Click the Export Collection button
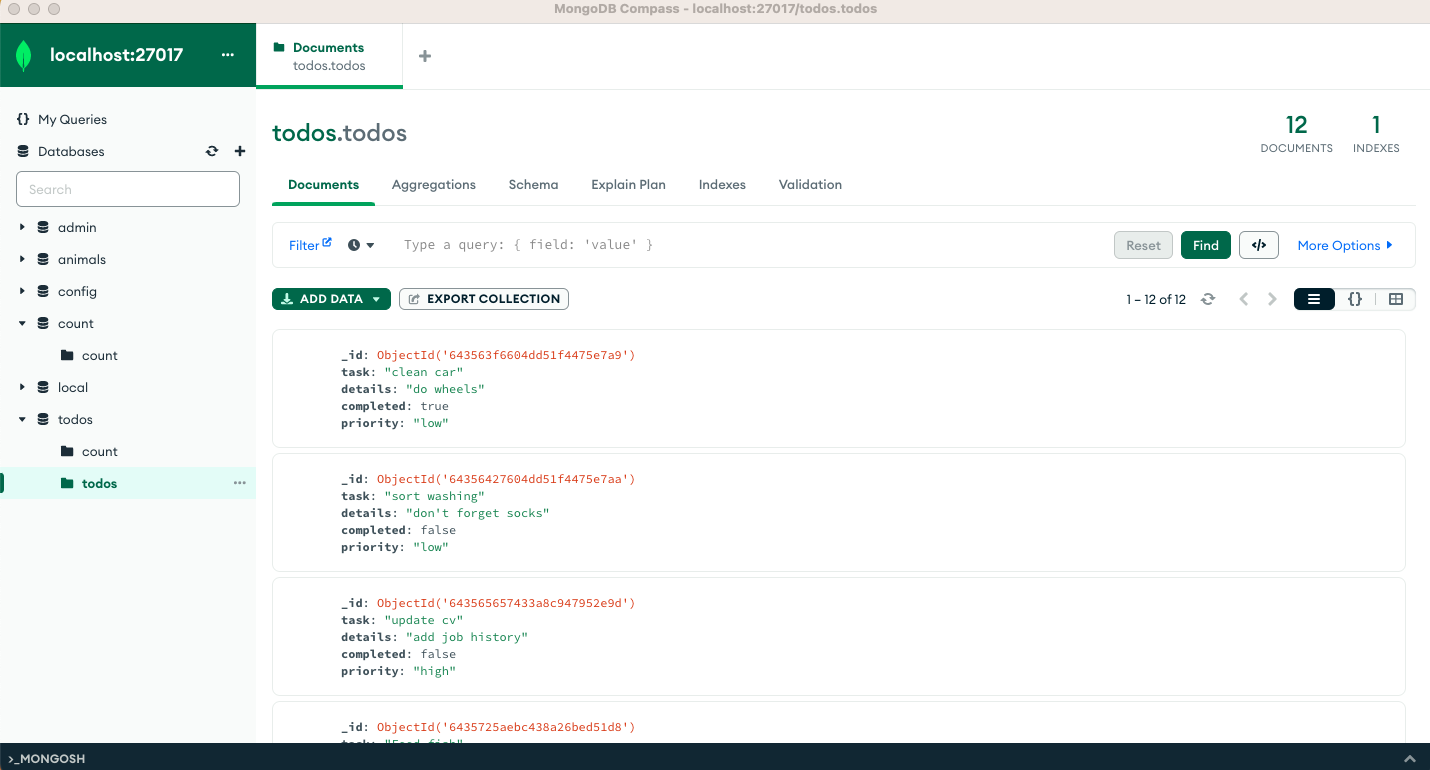The image size is (1430, 770). (484, 299)
